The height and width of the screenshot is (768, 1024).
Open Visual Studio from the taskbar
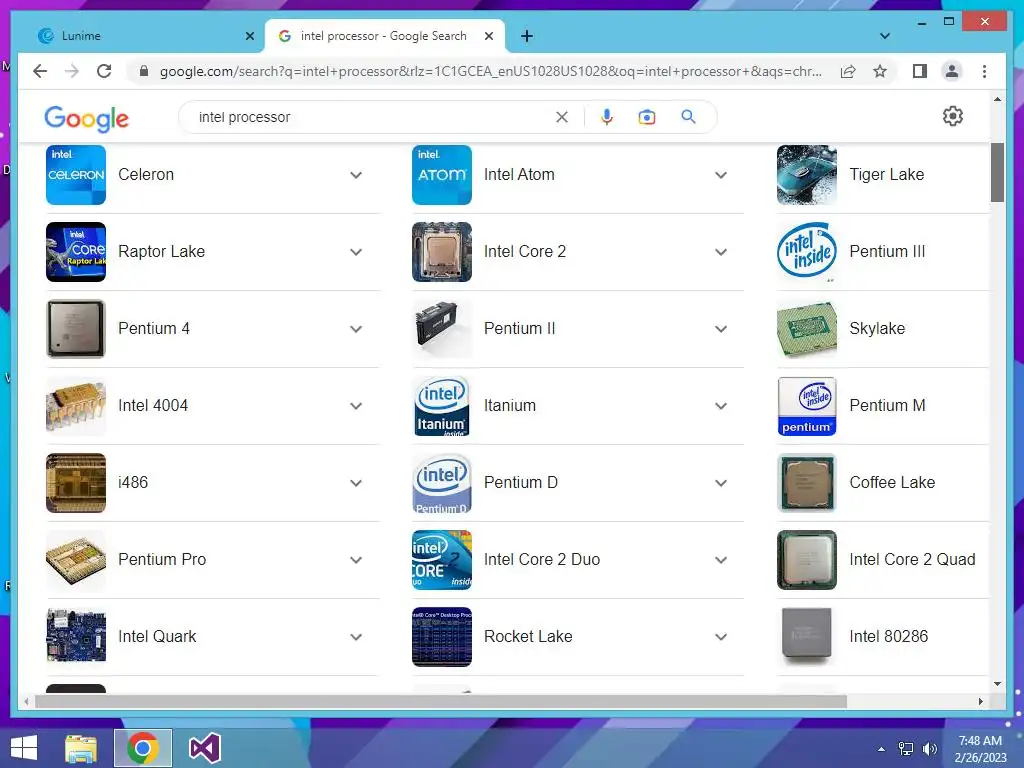coord(204,748)
